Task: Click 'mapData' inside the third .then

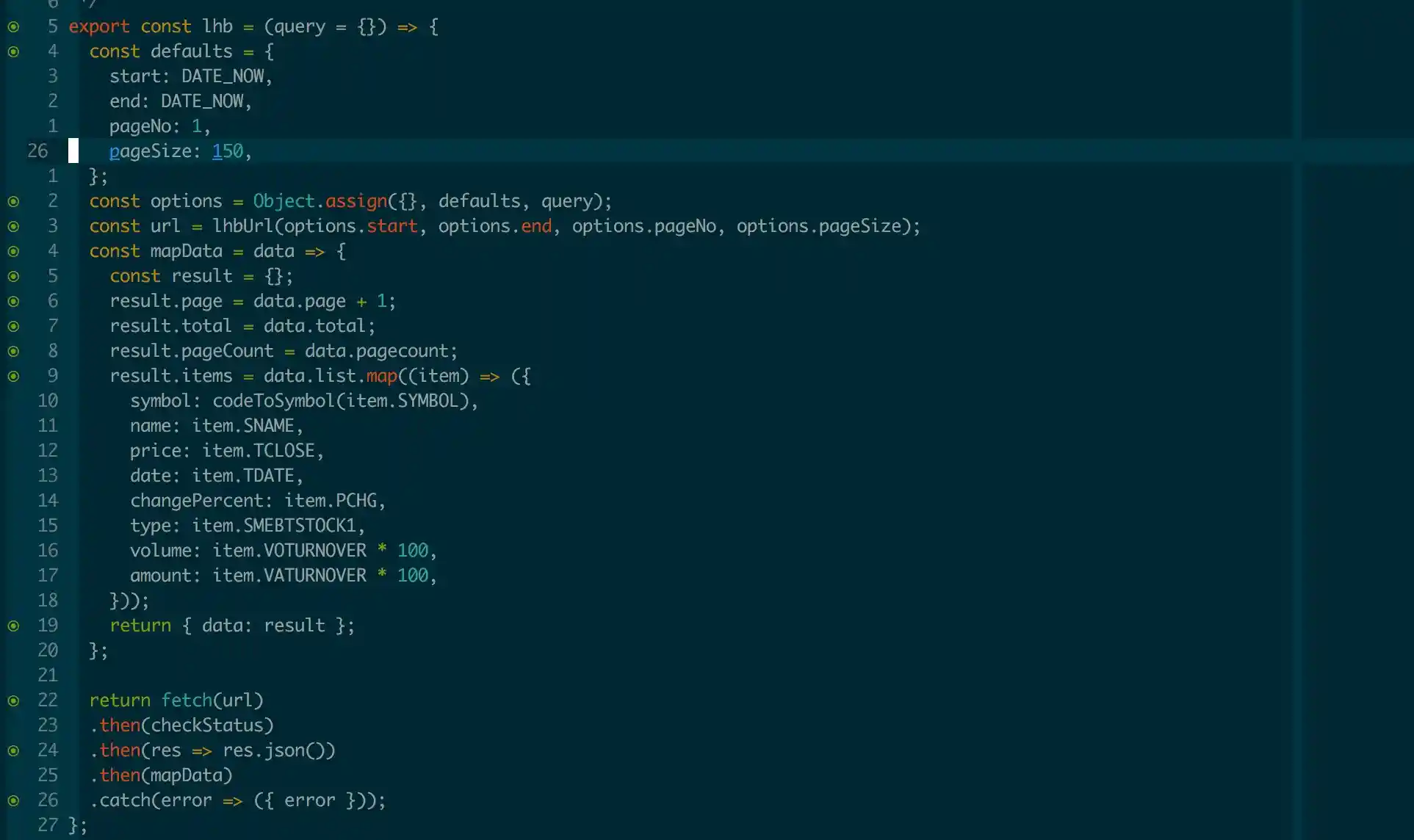Action: click(187, 775)
